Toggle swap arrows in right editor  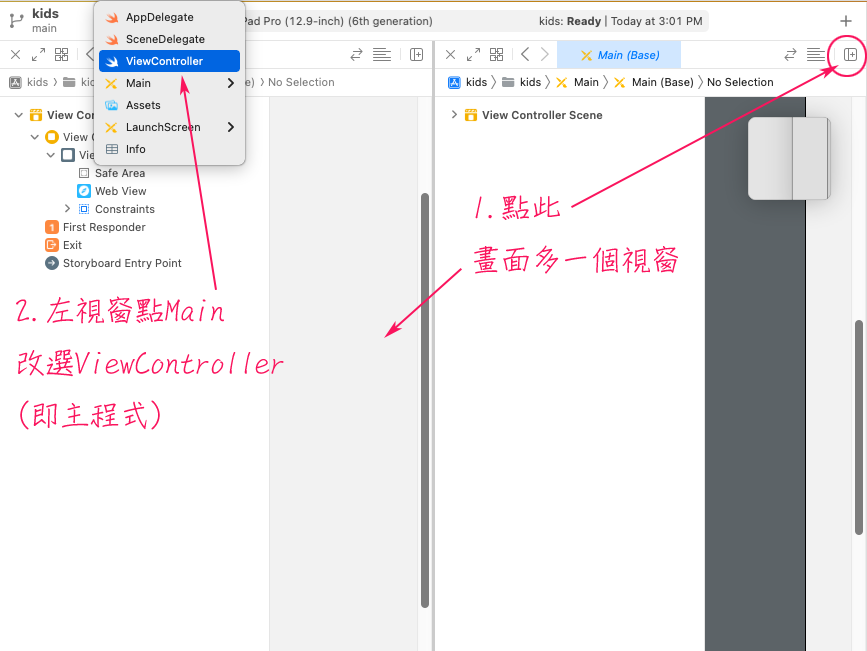pyautogui.click(x=791, y=54)
